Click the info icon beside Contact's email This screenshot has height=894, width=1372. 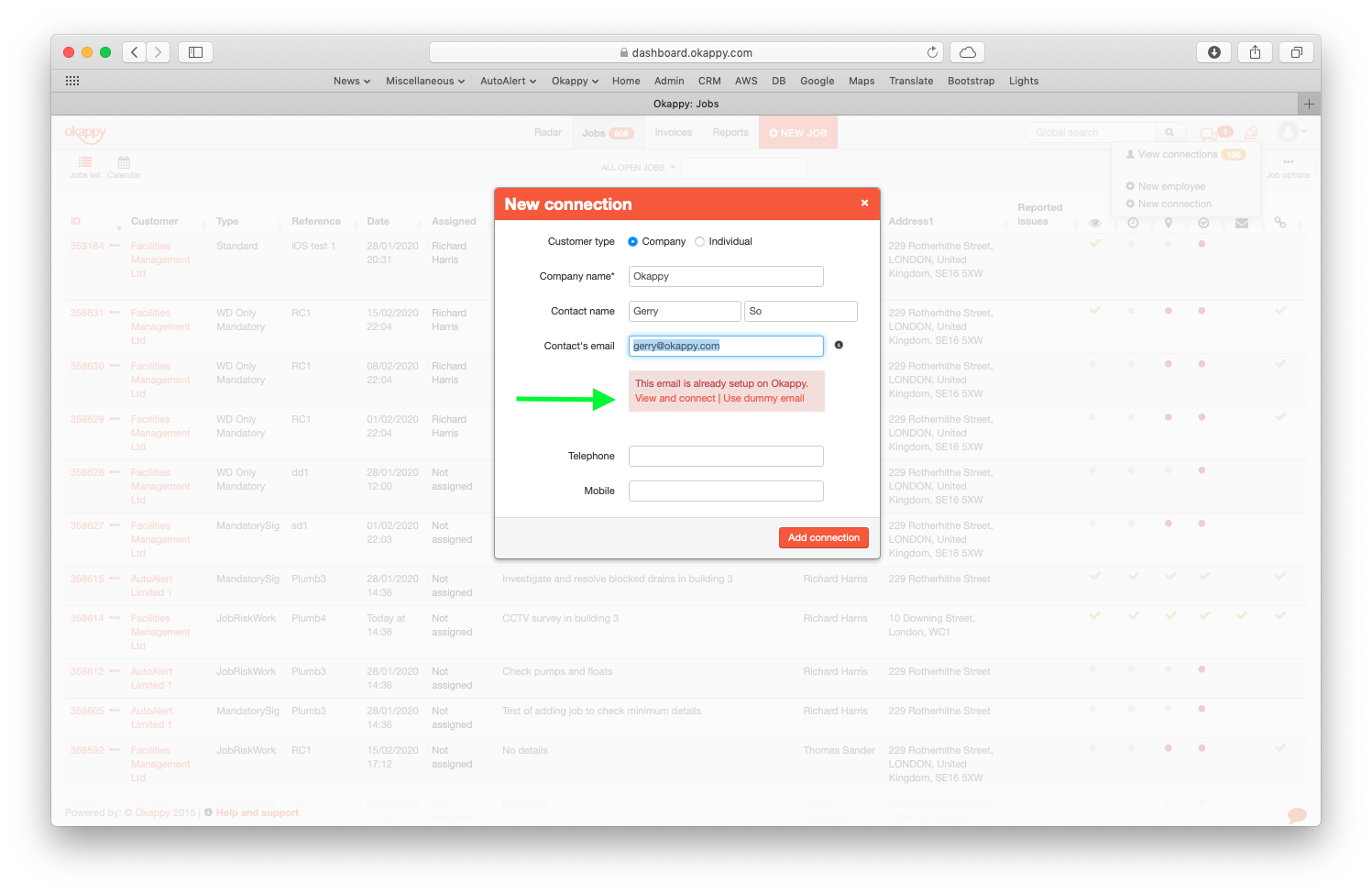pyautogui.click(x=839, y=345)
